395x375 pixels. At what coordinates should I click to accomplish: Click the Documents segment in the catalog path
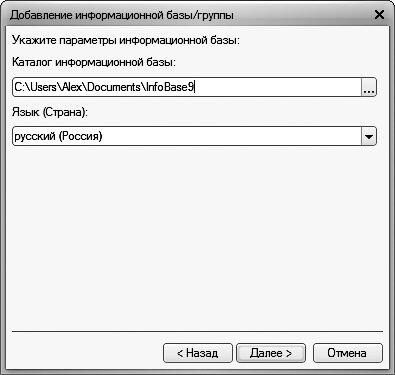tap(114, 87)
